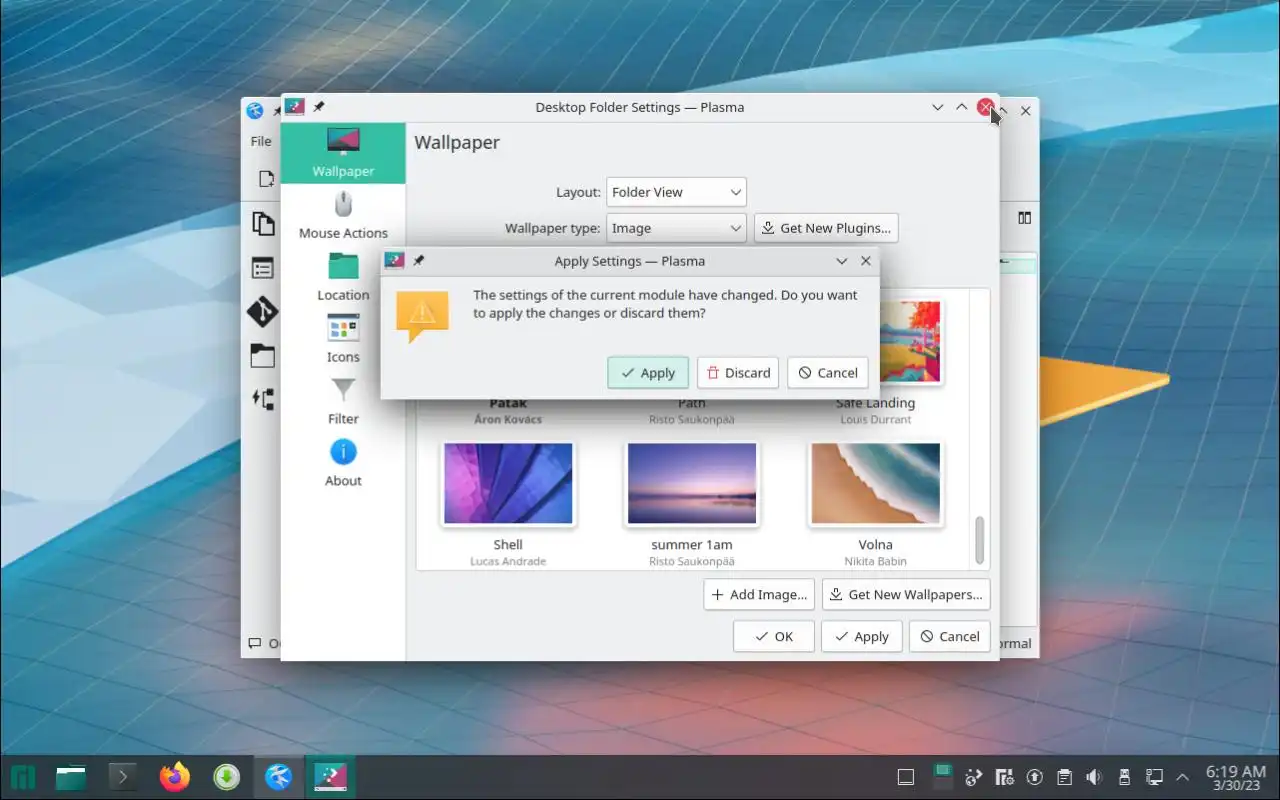Cancel the Apply Settings dialog
Image resolution: width=1280 pixels, height=800 pixels.
[x=828, y=373]
